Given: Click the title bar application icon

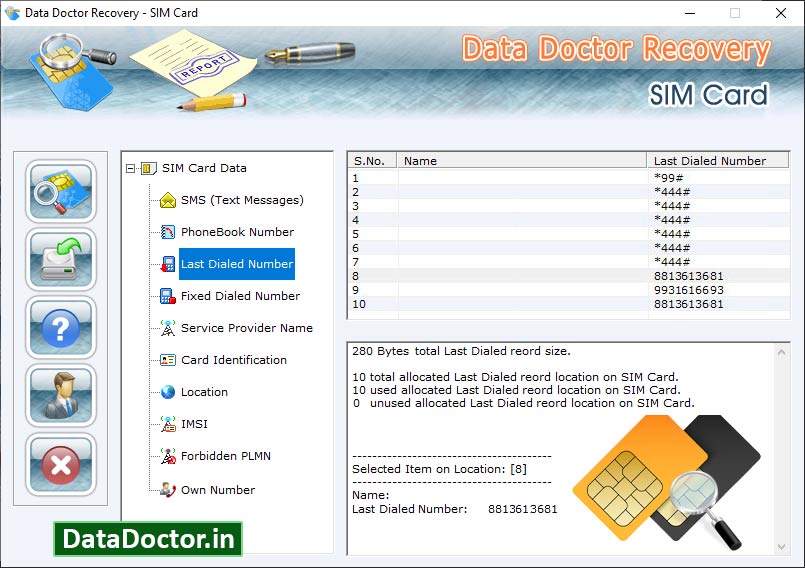Looking at the screenshot, I should point(12,13).
